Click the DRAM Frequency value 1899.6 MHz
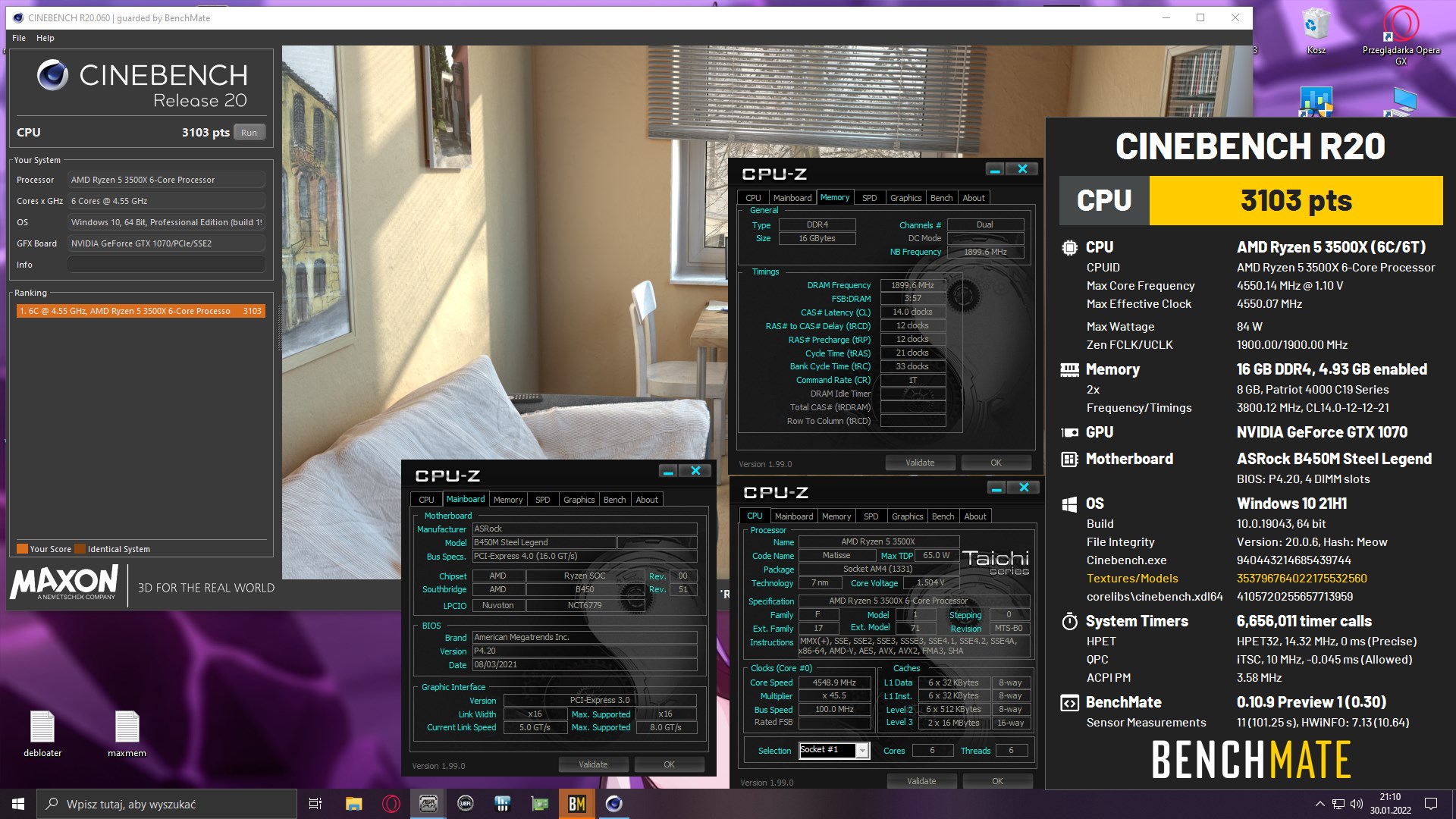The height and width of the screenshot is (819, 1456). [912, 285]
